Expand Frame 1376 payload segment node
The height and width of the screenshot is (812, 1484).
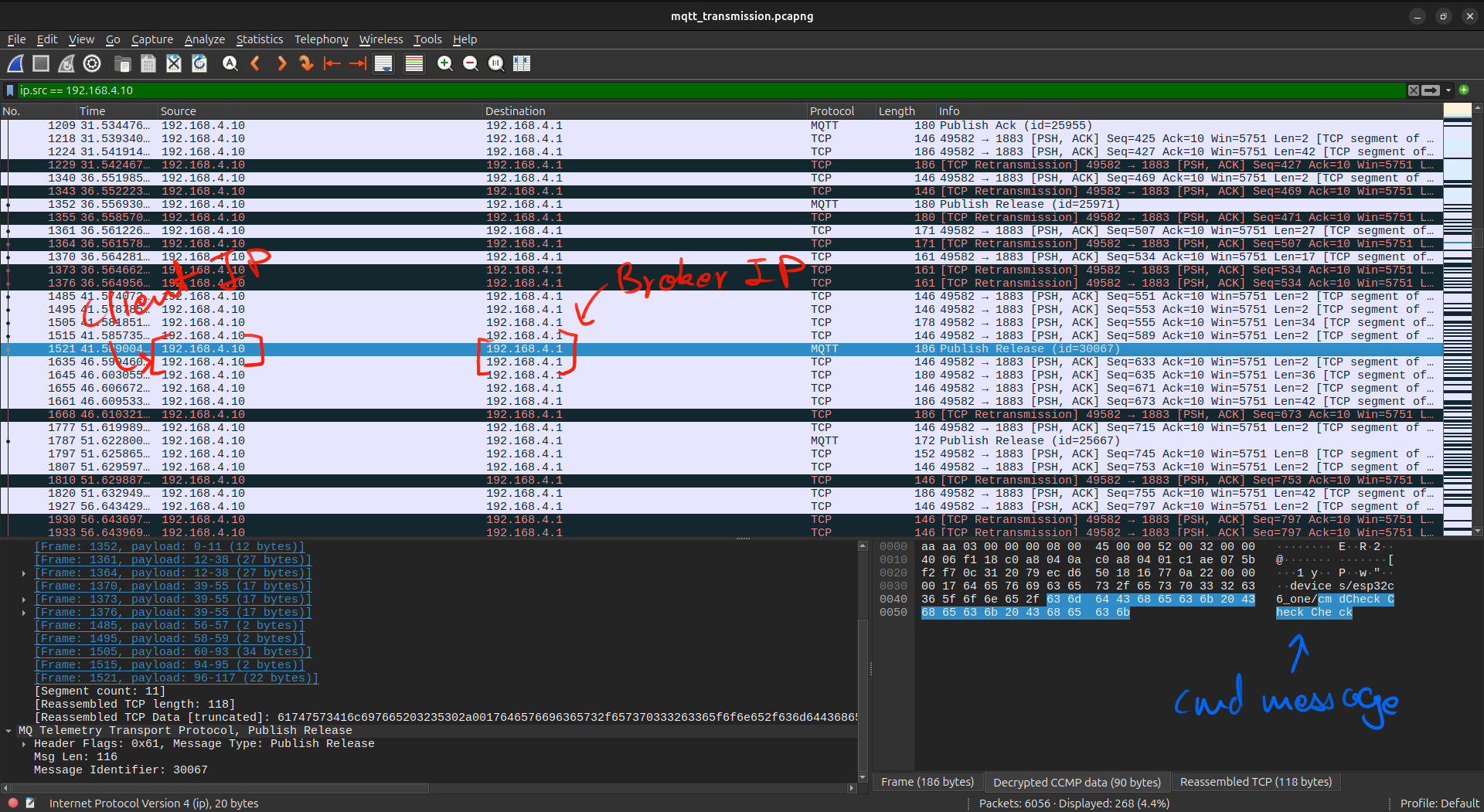coord(24,613)
